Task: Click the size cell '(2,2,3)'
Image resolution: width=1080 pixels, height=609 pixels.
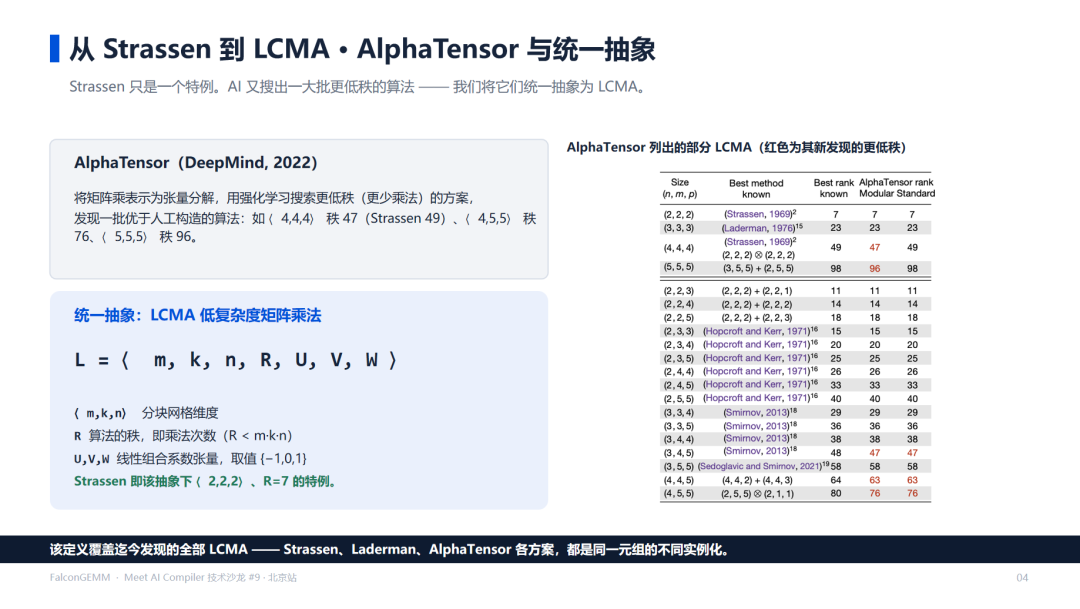Action: (x=678, y=291)
